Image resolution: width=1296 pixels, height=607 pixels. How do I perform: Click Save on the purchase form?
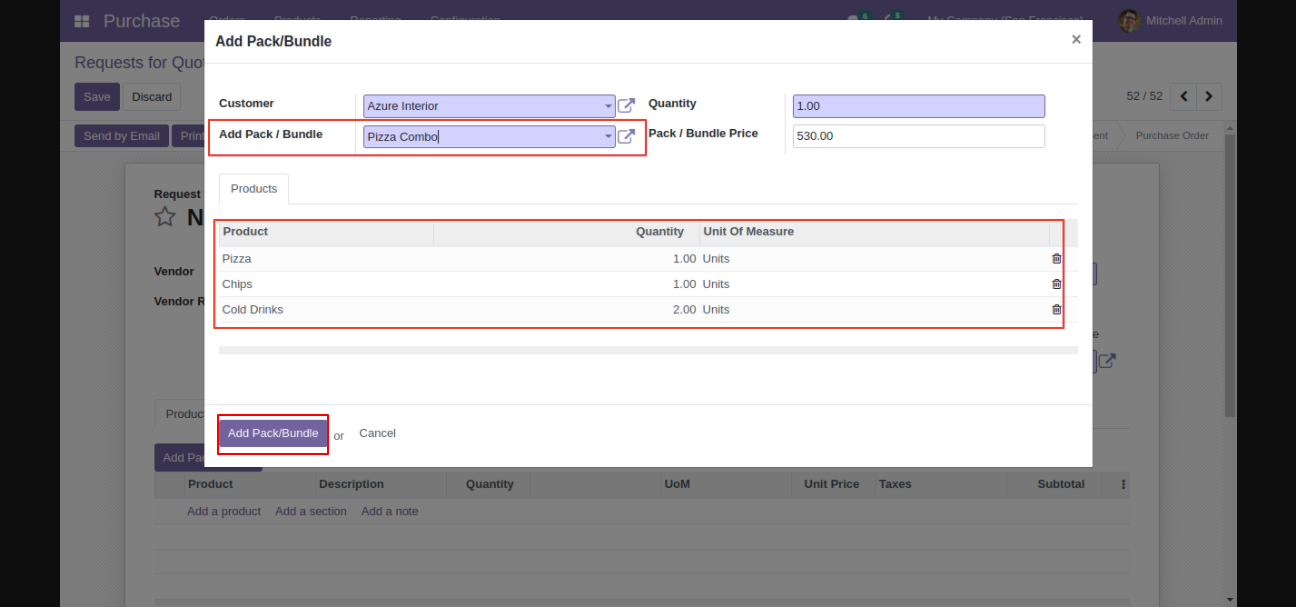tap(97, 97)
